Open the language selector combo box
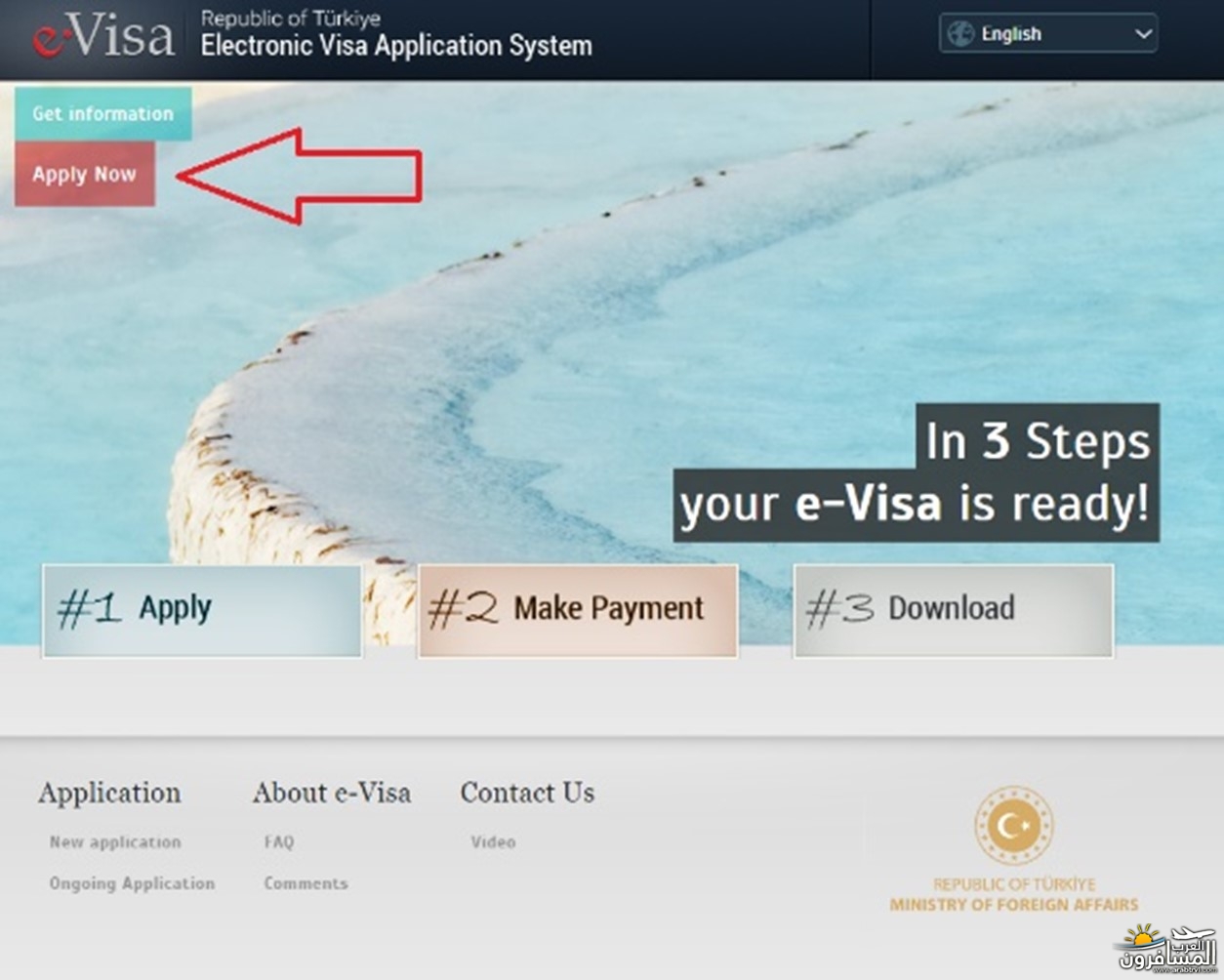 1048,33
